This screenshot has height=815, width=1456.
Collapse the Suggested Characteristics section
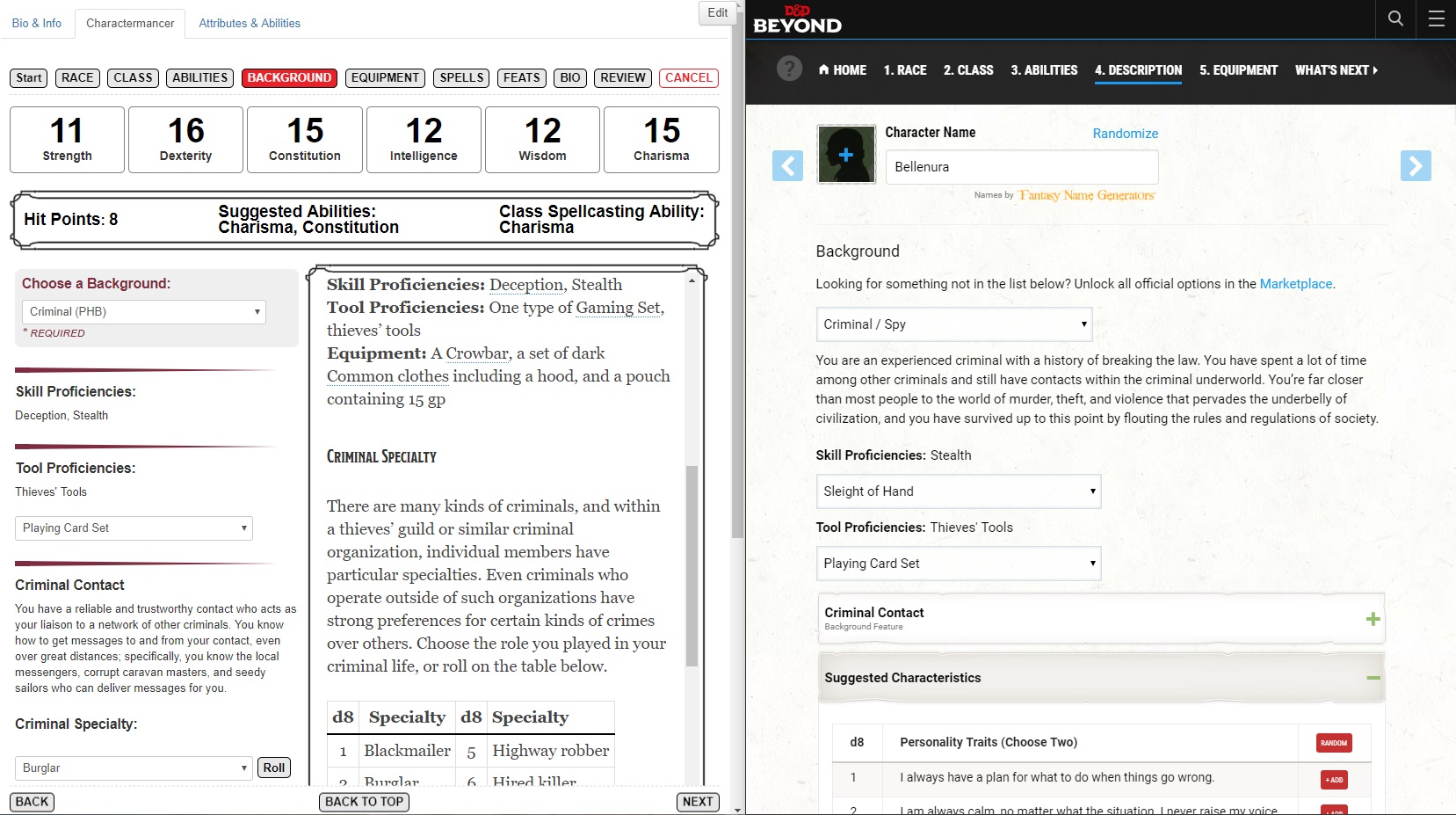click(1373, 678)
